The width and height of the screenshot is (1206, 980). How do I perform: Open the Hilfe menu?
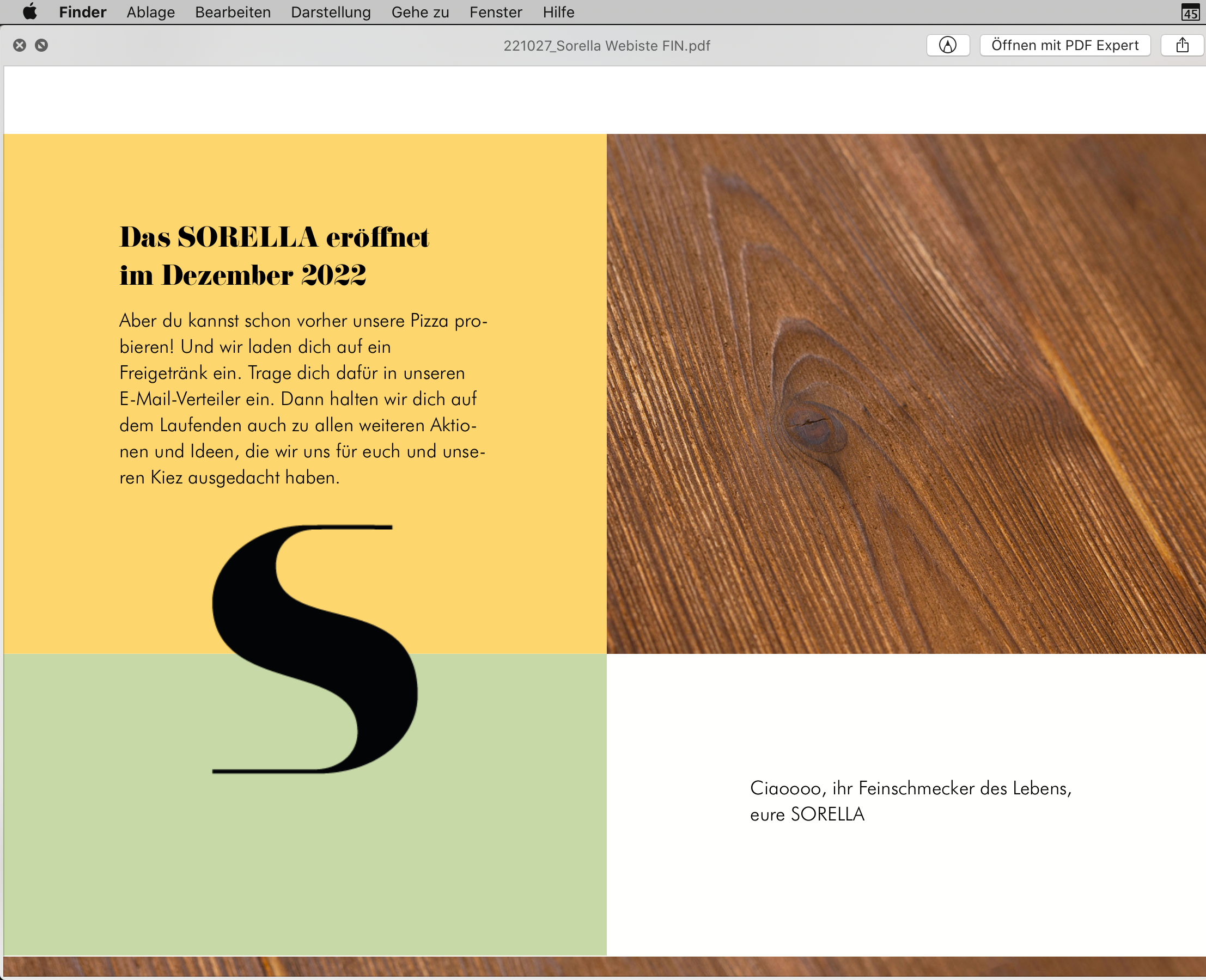[558, 12]
